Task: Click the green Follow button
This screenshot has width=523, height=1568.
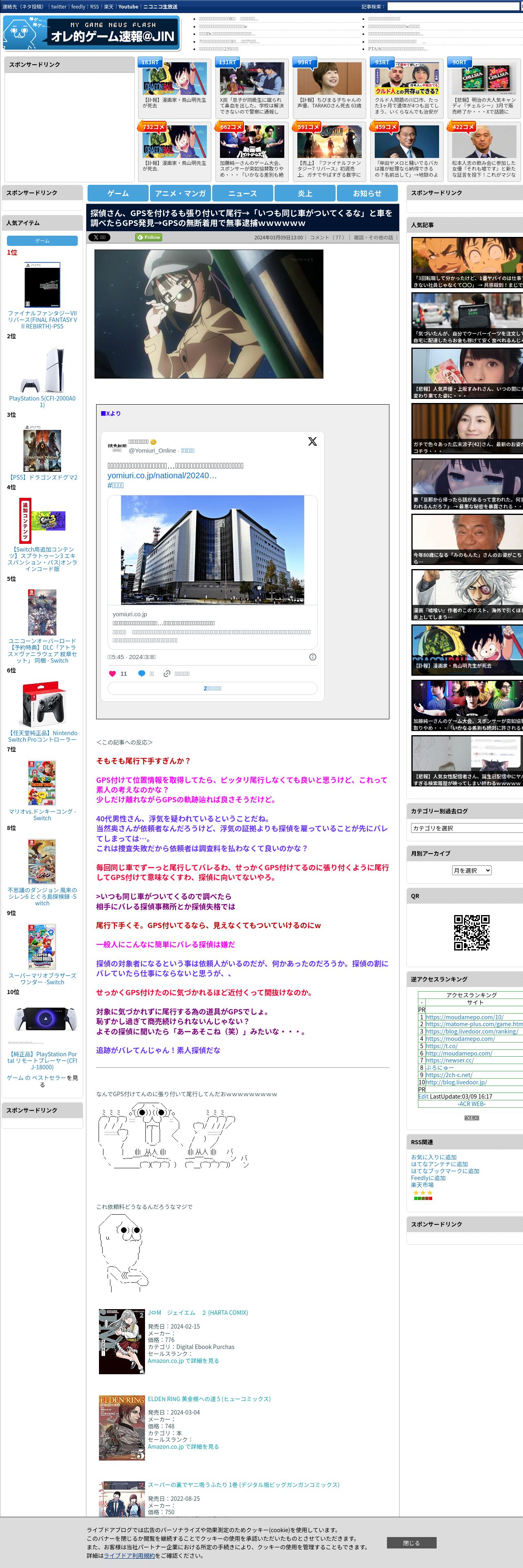Action: coord(149,237)
